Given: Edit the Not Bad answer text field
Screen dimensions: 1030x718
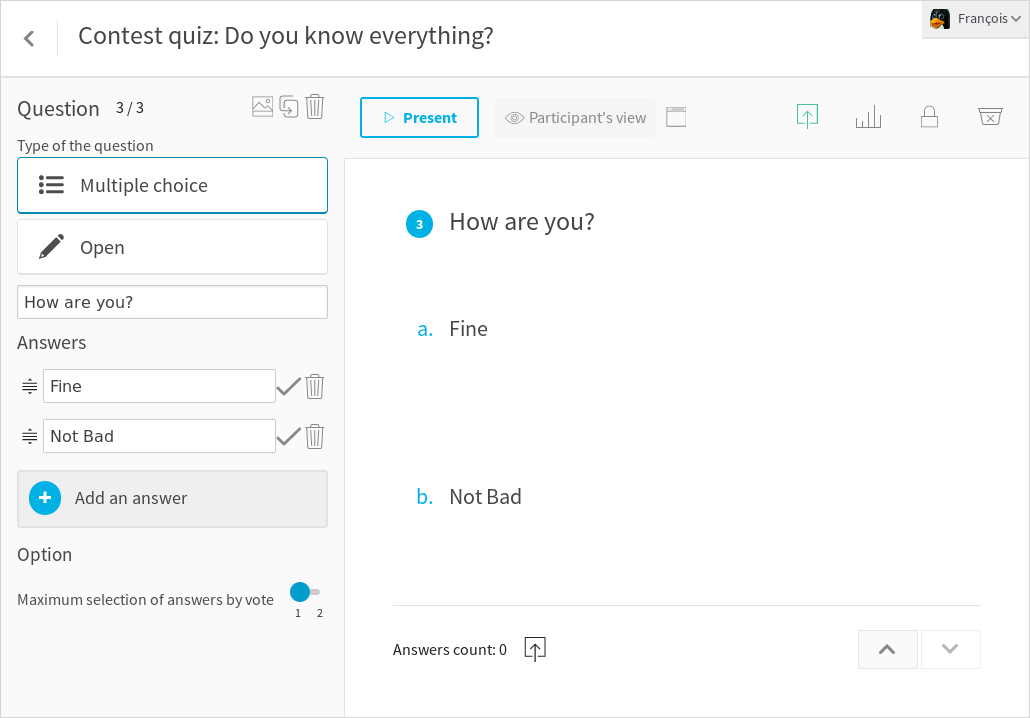Looking at the screenshot, I should coord(160,436).
